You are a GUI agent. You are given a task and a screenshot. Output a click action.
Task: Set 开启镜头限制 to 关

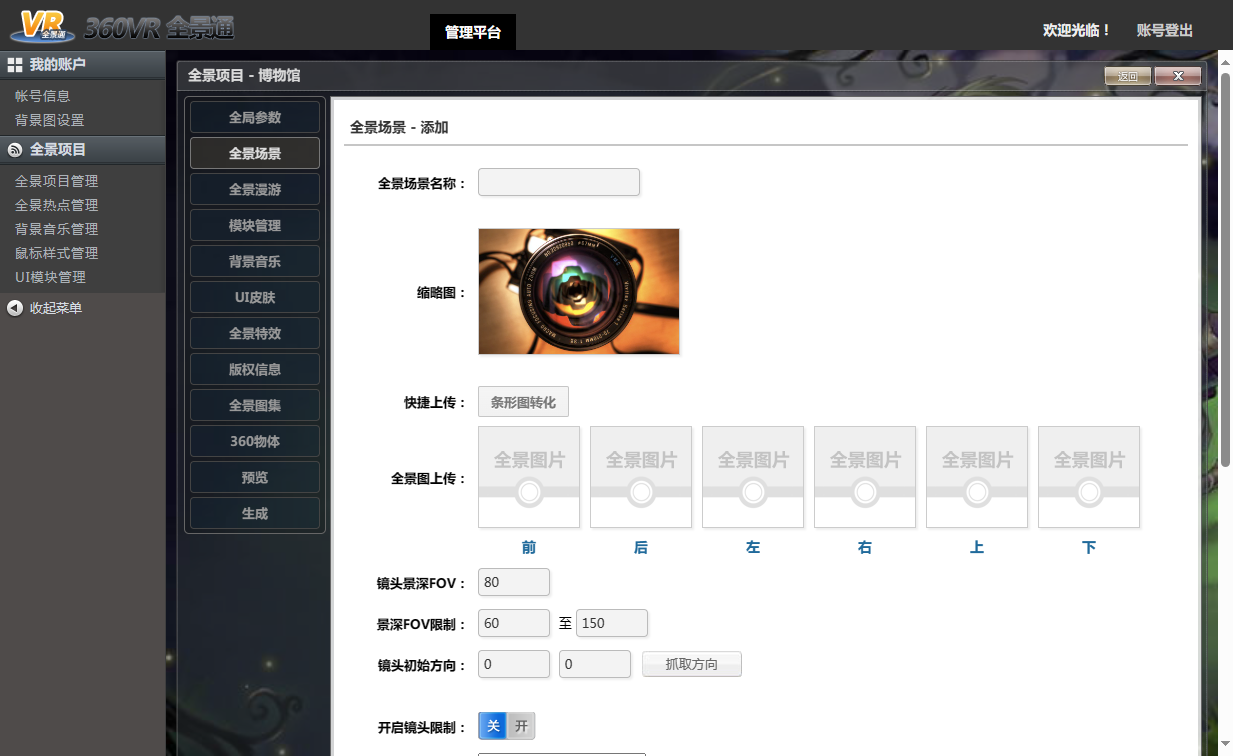[493, 727]
